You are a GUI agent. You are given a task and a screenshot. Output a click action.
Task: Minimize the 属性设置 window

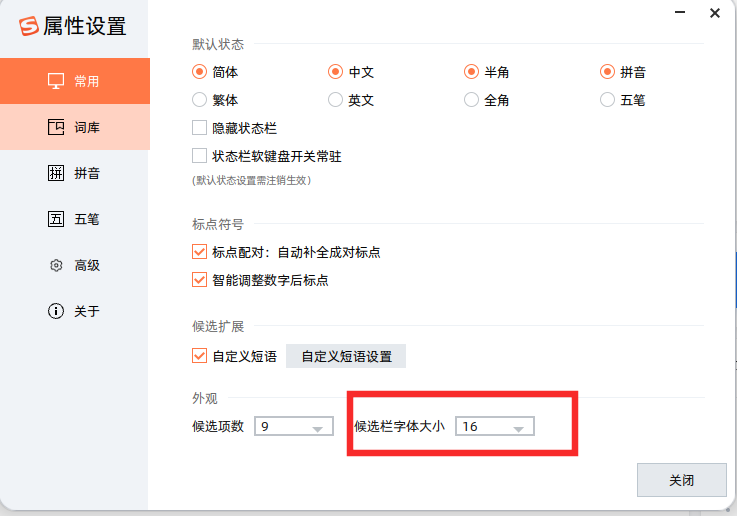[x=680, y=13]
